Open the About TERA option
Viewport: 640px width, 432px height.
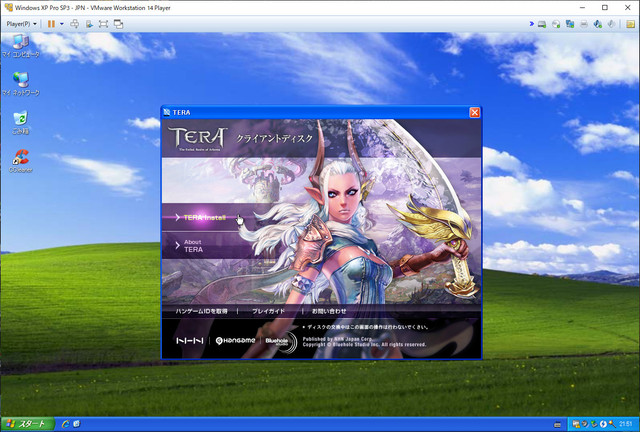click(x=193, y=245)
